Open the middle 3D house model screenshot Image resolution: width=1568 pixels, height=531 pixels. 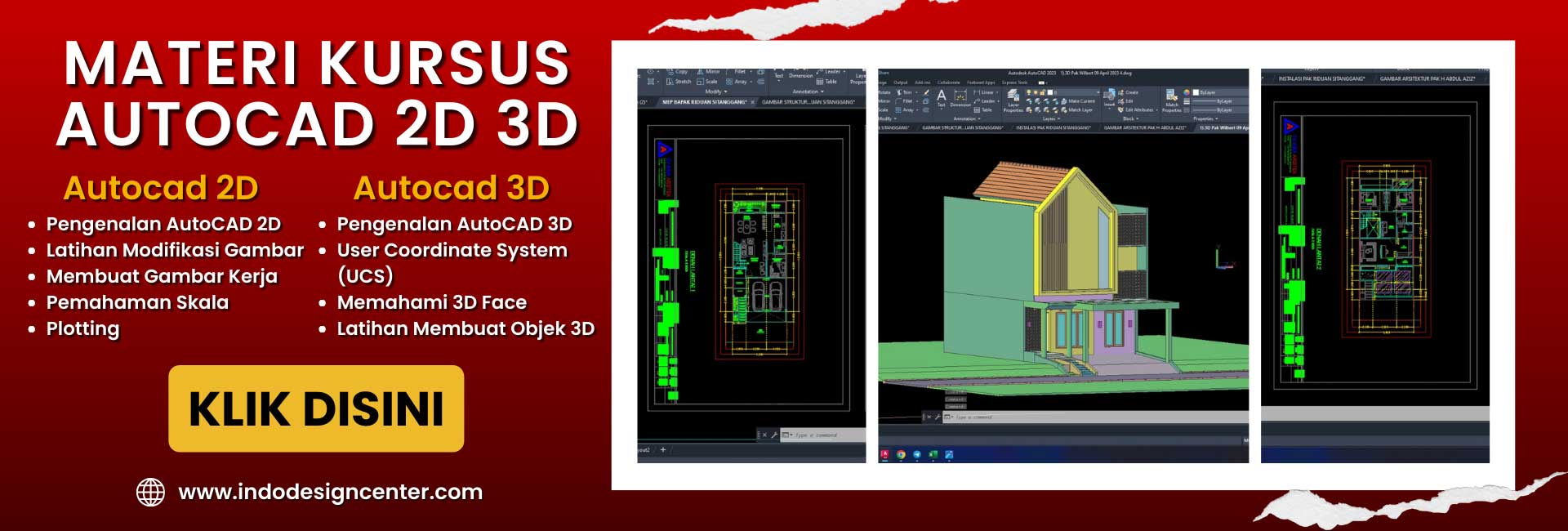coord(1063,265)
